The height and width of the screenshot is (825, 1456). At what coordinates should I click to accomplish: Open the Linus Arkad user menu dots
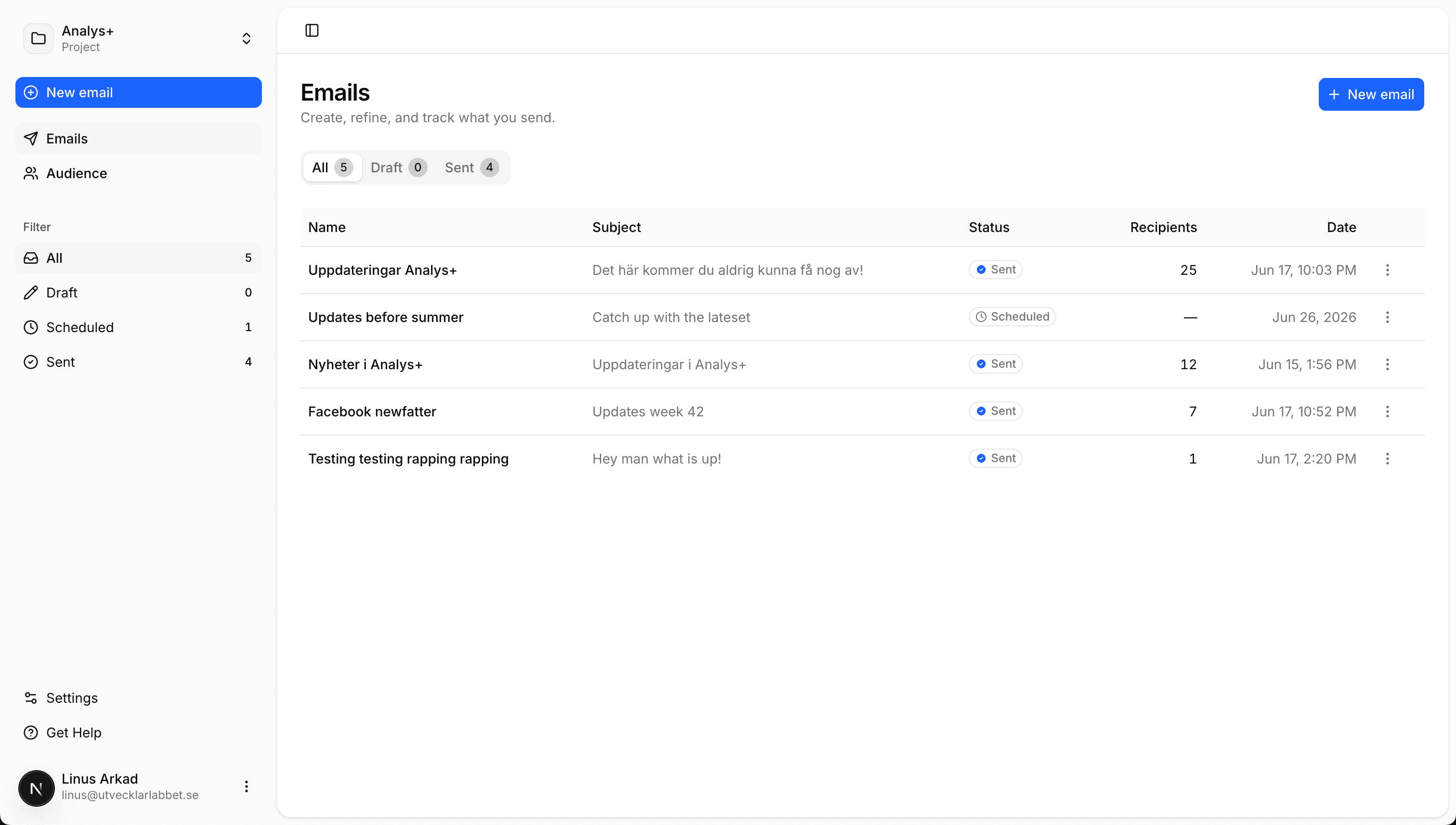point(246,786)
